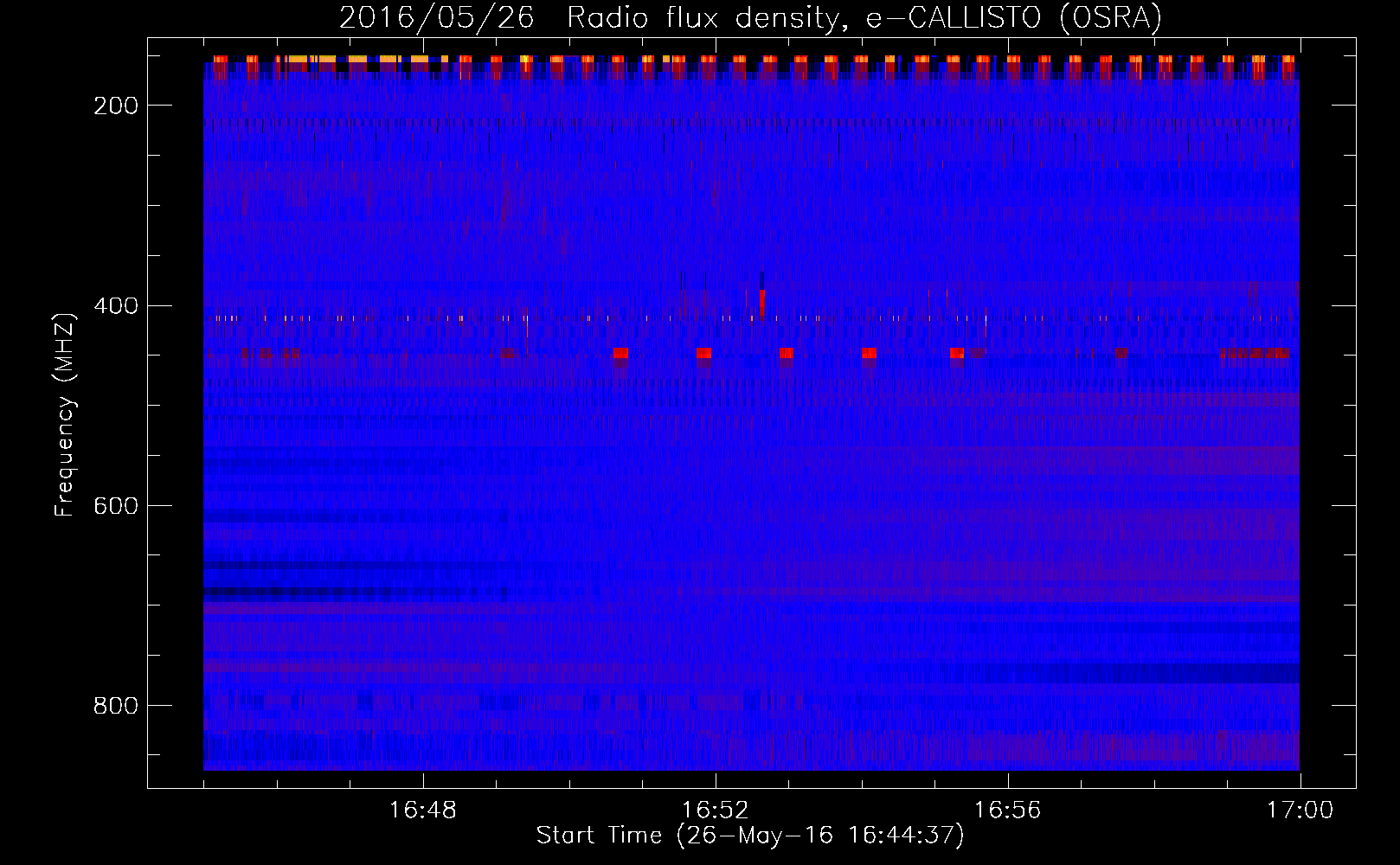Click the 600 frequency tick label
The image size is (1400, 865).
click(116, 505)
